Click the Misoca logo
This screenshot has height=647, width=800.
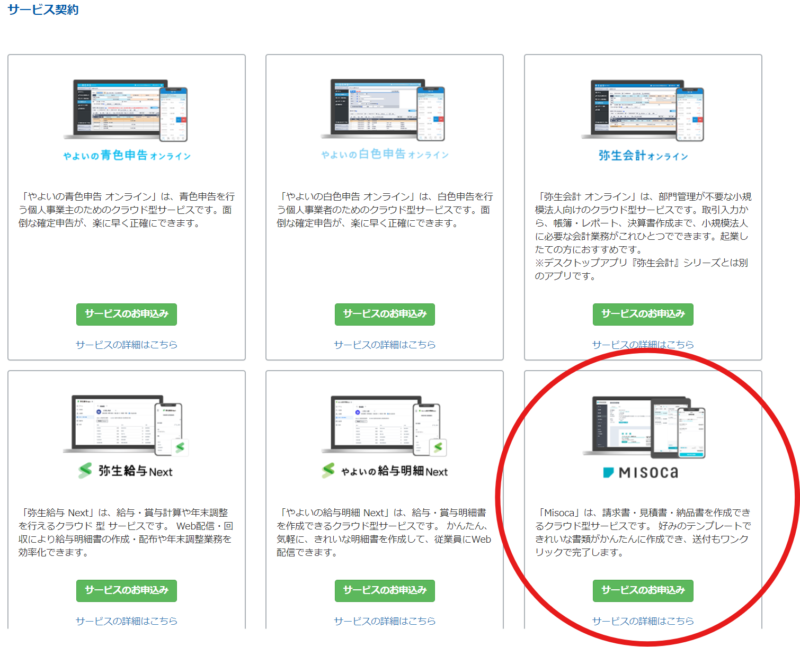click(x=642, y=470)
